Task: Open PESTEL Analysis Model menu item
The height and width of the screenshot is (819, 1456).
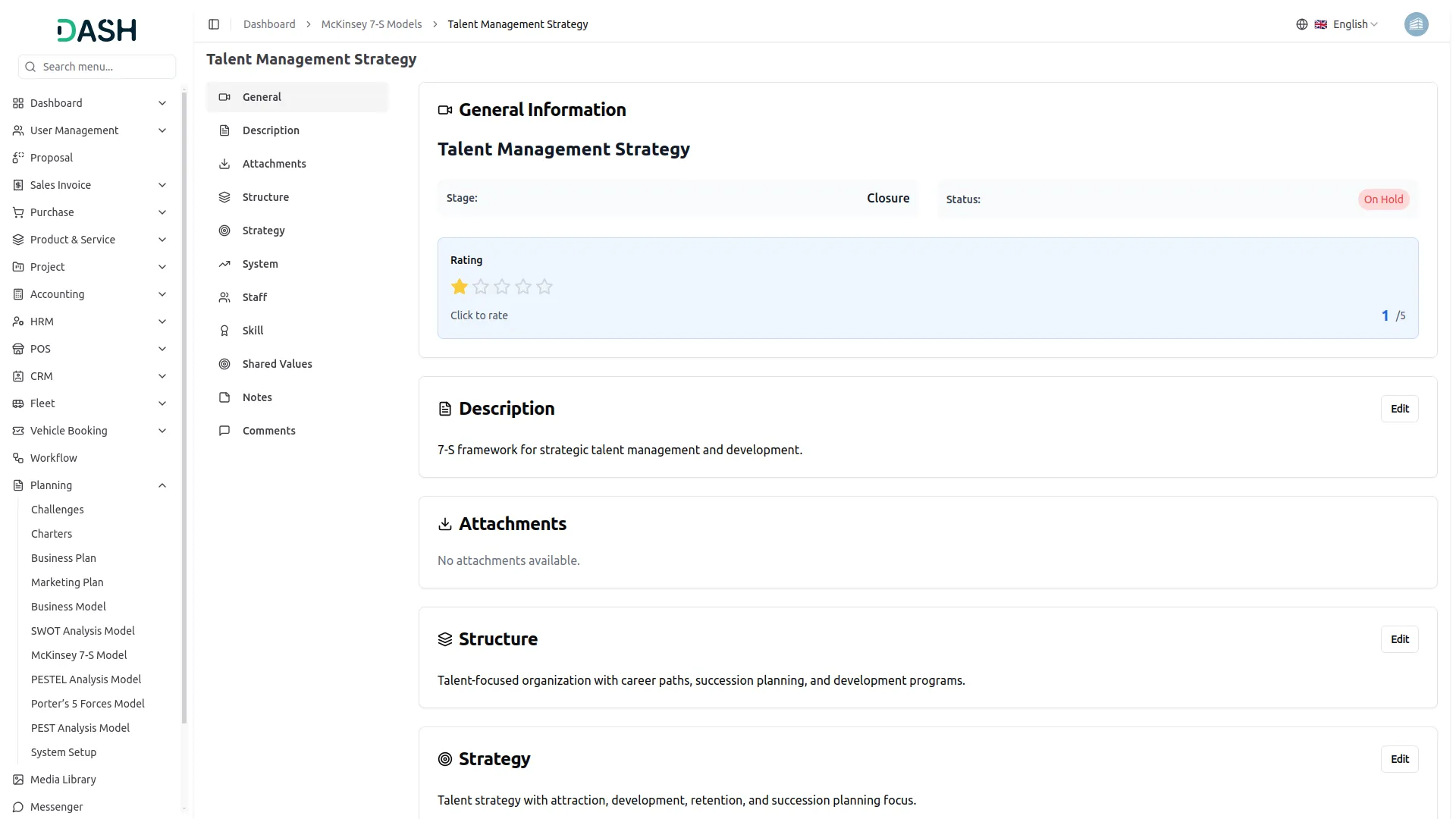Action: click(86, 679)
